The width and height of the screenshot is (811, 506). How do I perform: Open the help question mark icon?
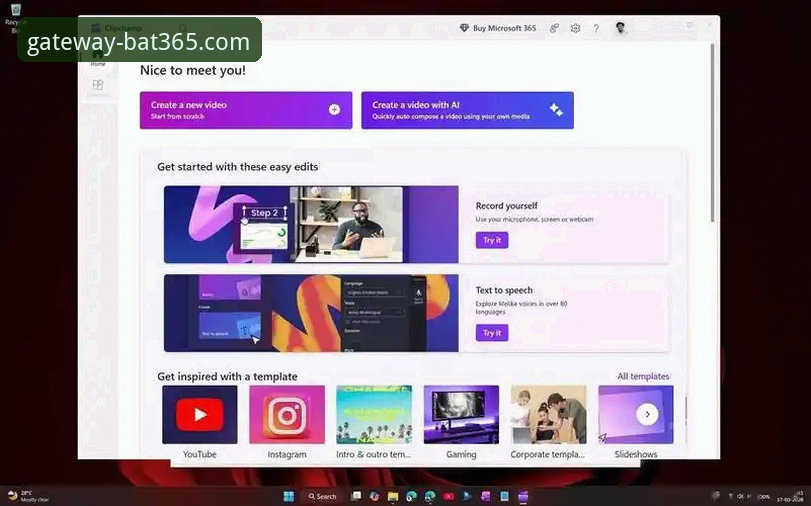point(596,28)
